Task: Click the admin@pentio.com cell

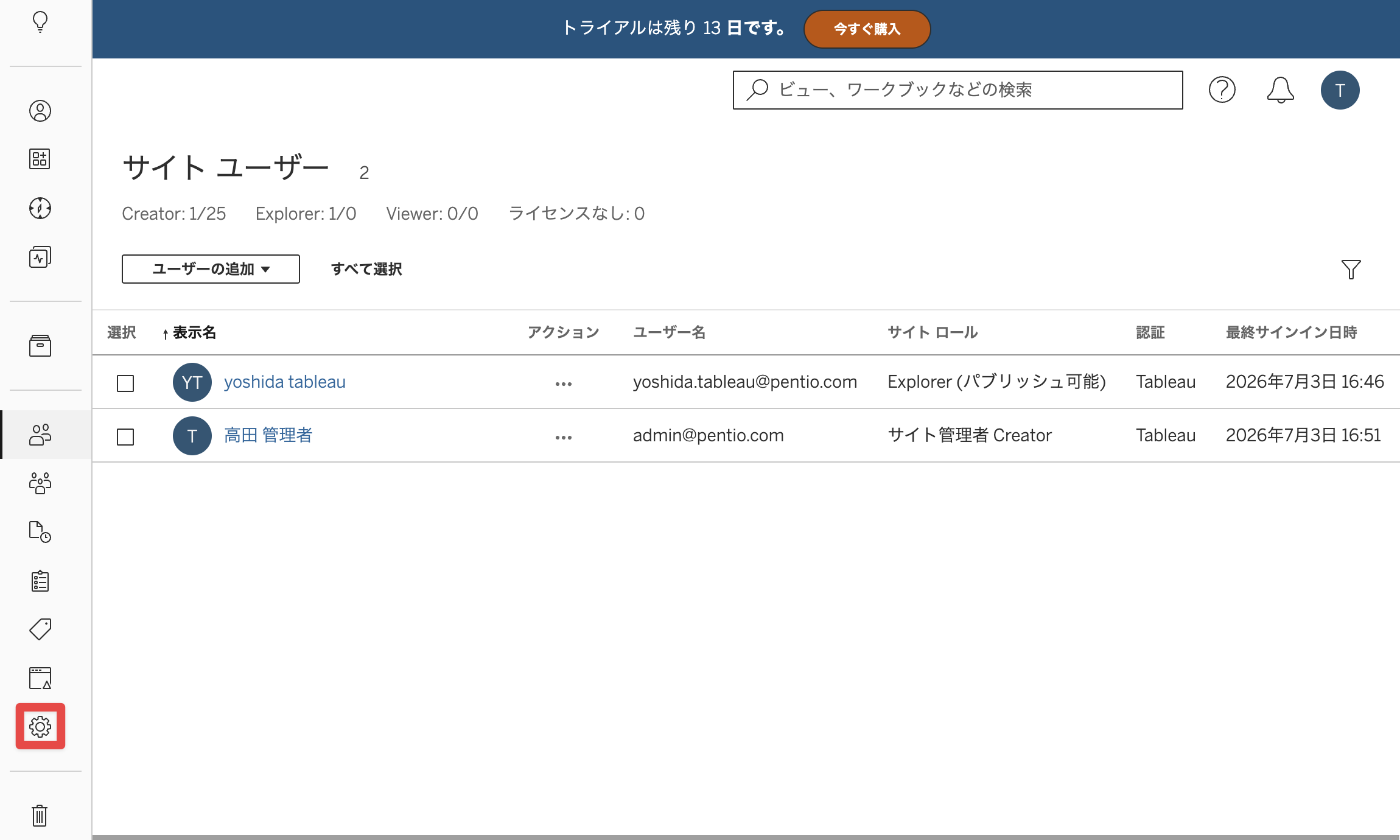Action: 709,435
